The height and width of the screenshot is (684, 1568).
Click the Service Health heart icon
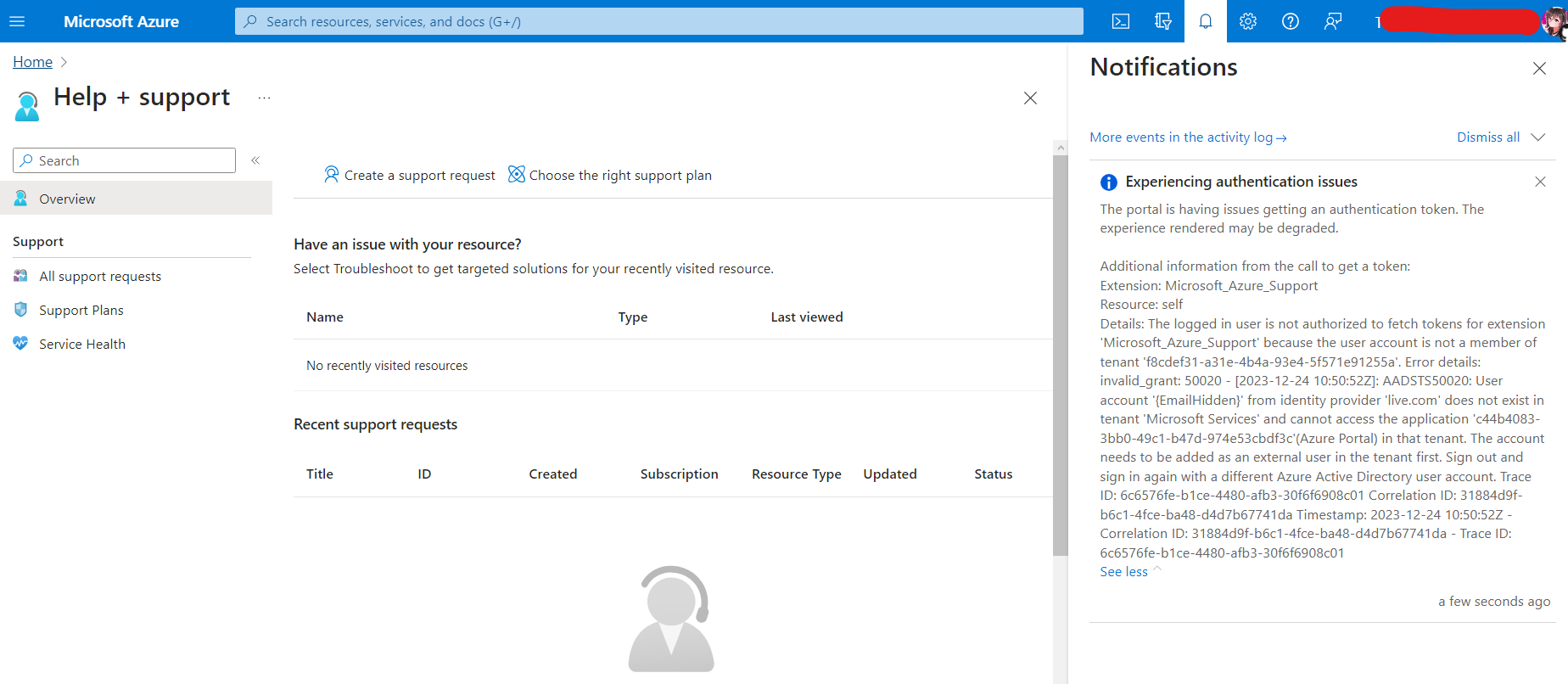click(21, 344)
